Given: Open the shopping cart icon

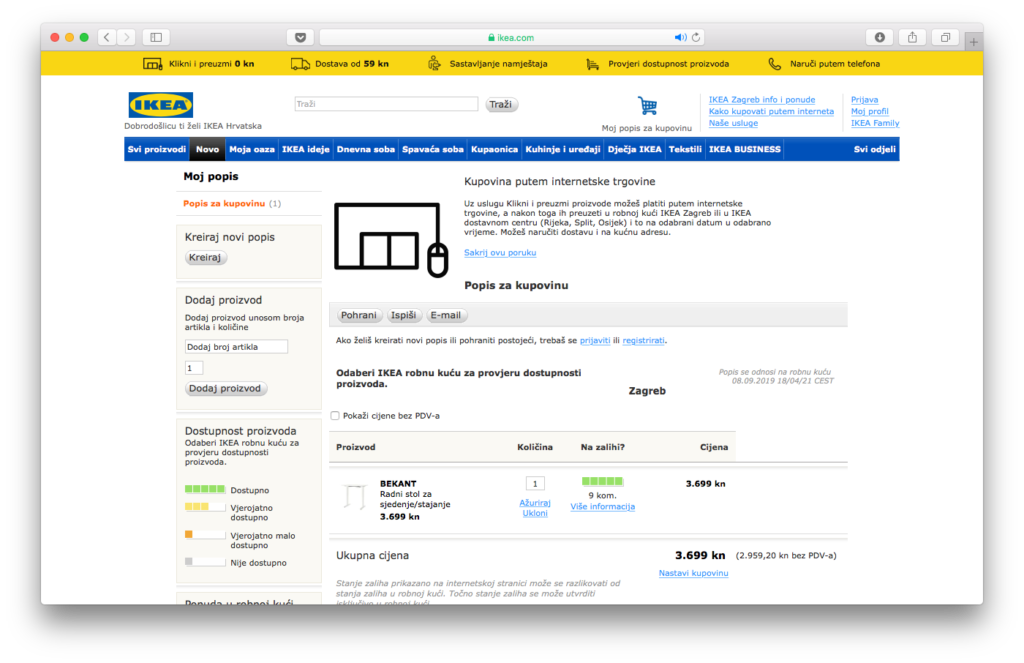Looking at the screenshot, I should point(647,106).
